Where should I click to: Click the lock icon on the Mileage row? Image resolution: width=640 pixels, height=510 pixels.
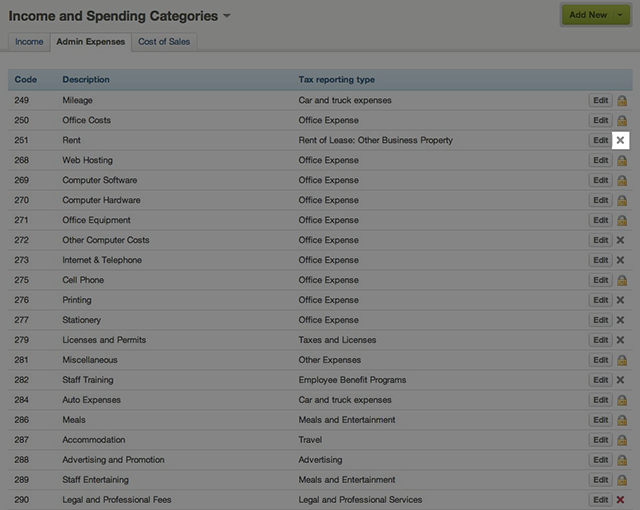tap(621, 100)
